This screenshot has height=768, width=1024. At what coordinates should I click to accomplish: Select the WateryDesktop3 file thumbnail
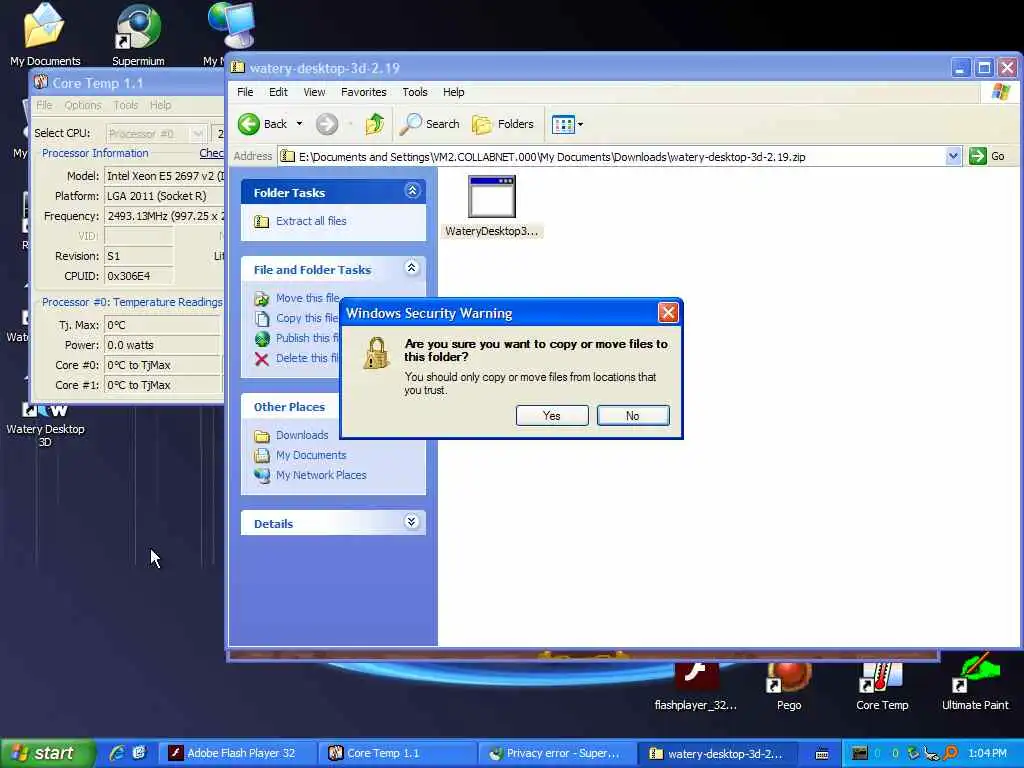[492, 197]
